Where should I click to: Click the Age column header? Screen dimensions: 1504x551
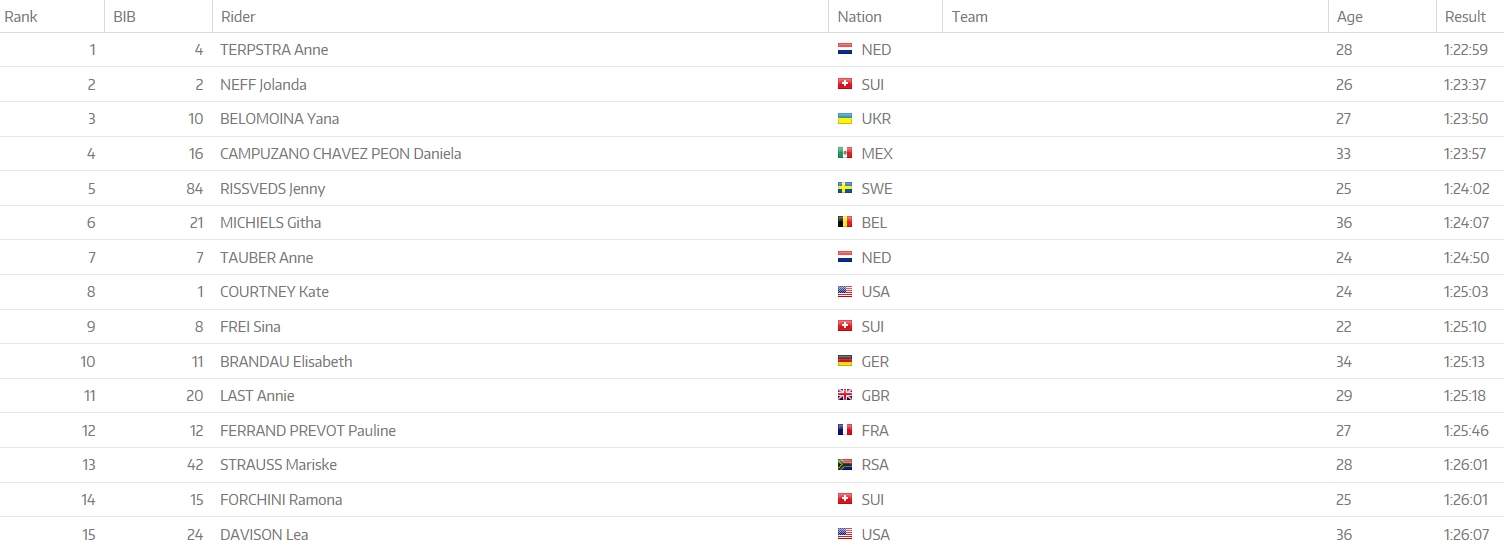pos(1349,17)
